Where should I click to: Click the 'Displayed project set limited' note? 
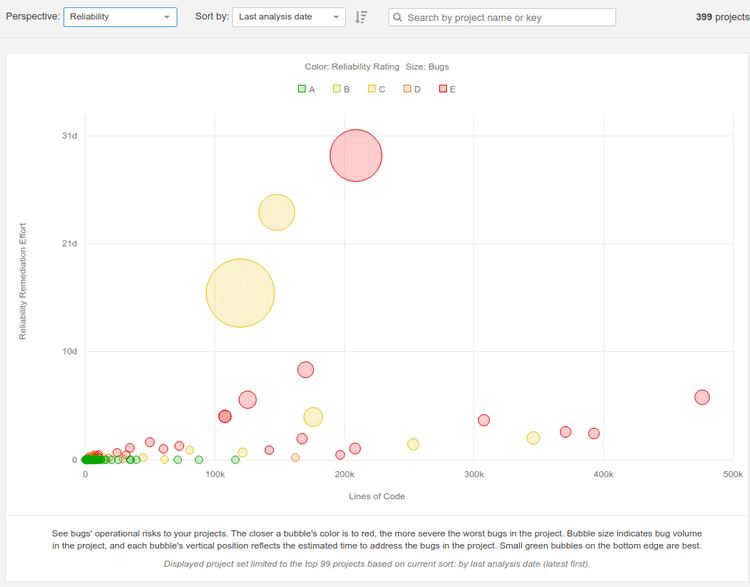click(x=377, y=564)
